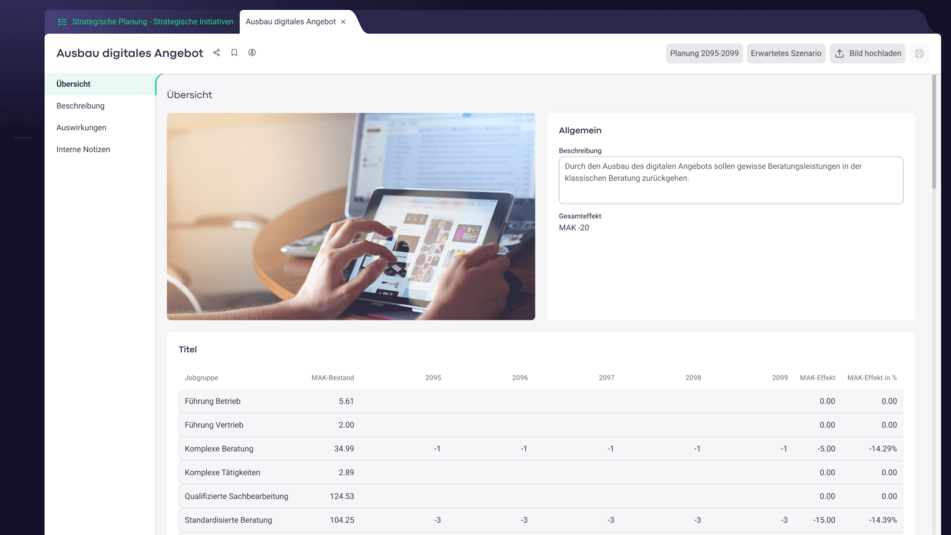Click the circular icon after the bookmark
Viewport: 951px width, 535px height.
tap(252, 53)
